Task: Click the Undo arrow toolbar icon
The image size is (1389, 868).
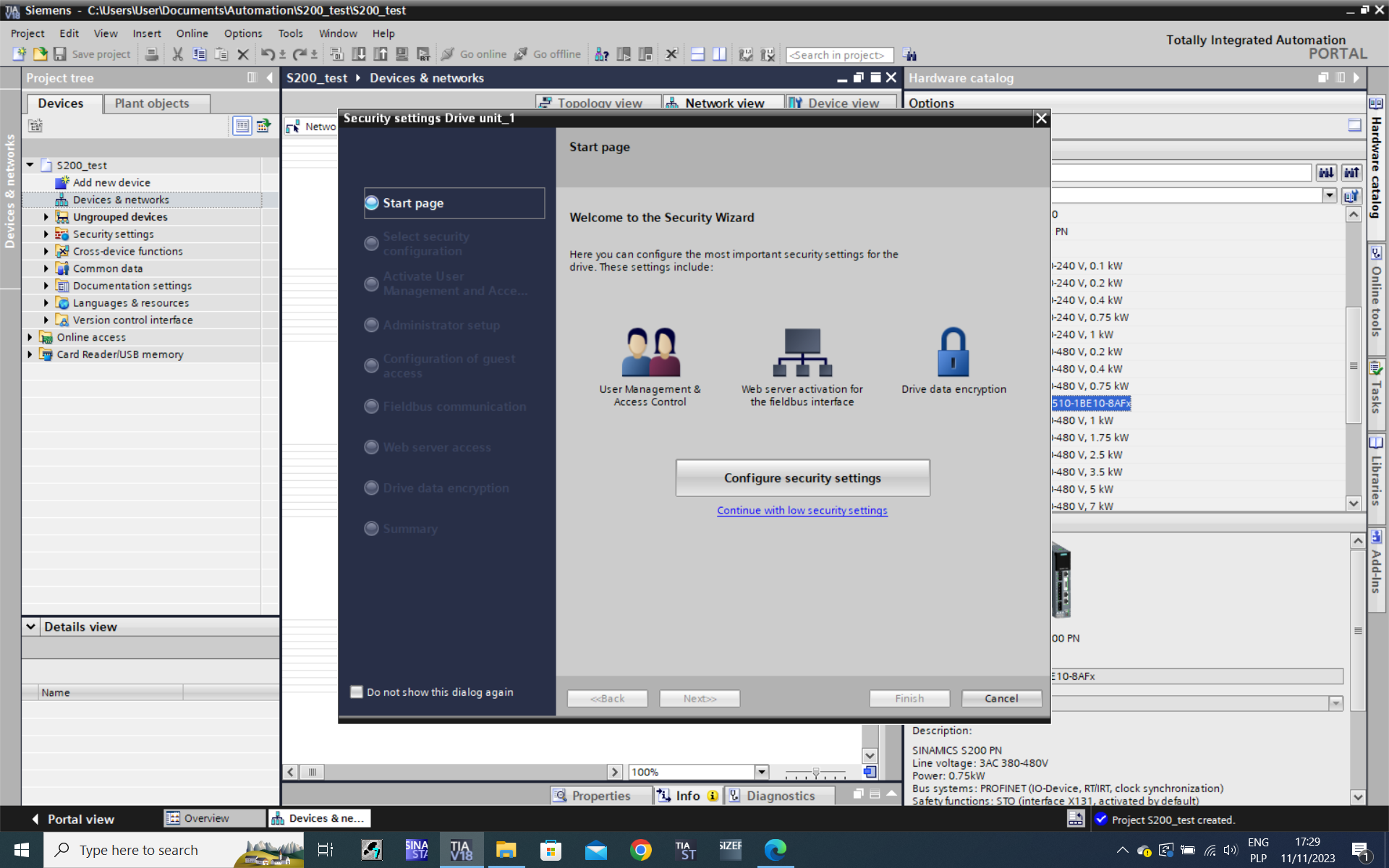Action: click(x=268, y=54)
